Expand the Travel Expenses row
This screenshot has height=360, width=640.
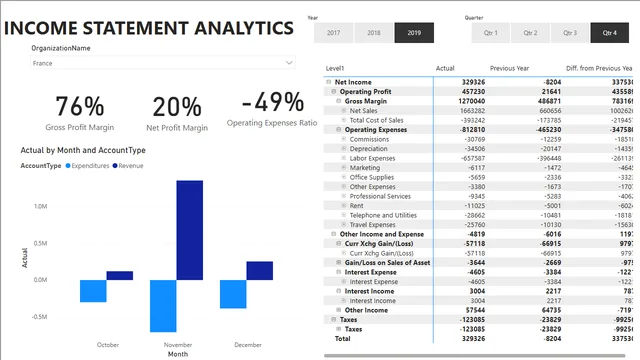pyautogui.click(x=343, y=224)
